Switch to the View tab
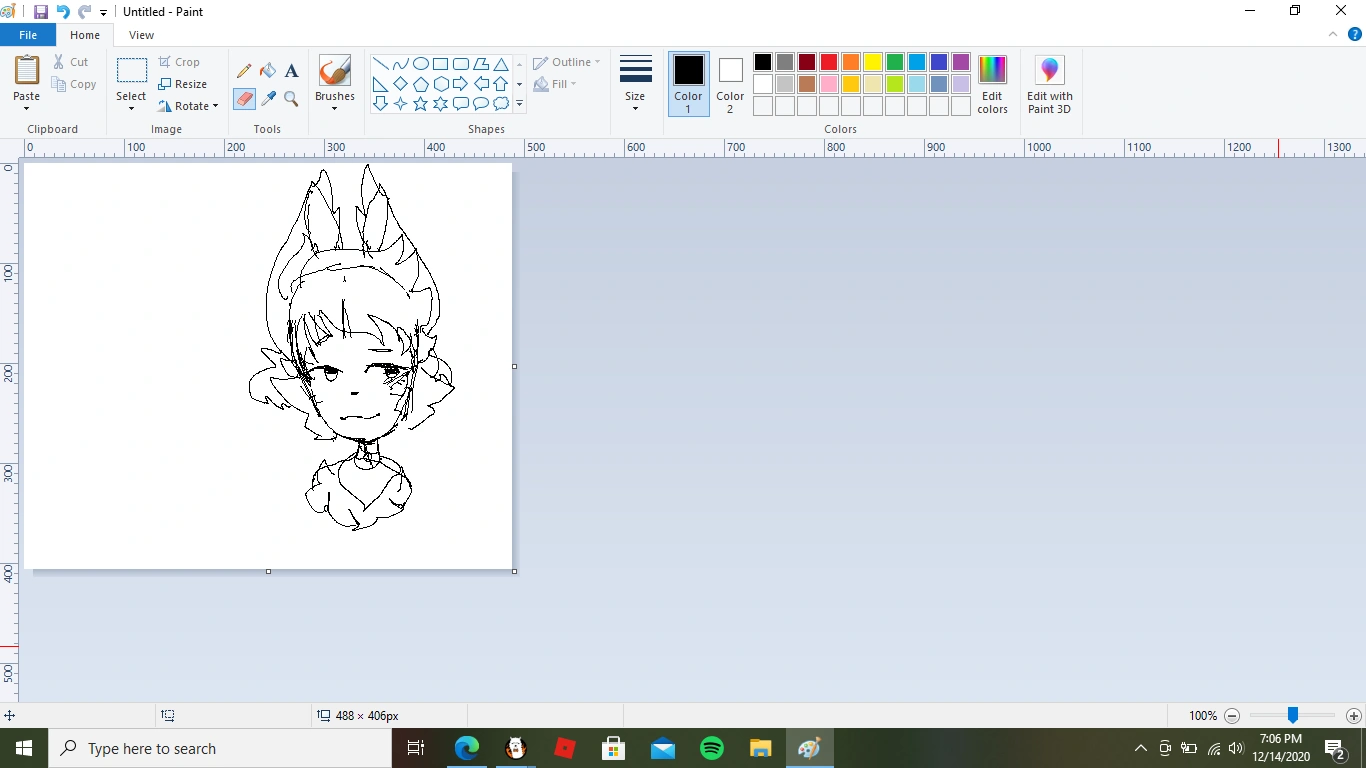 pos(141,34)
